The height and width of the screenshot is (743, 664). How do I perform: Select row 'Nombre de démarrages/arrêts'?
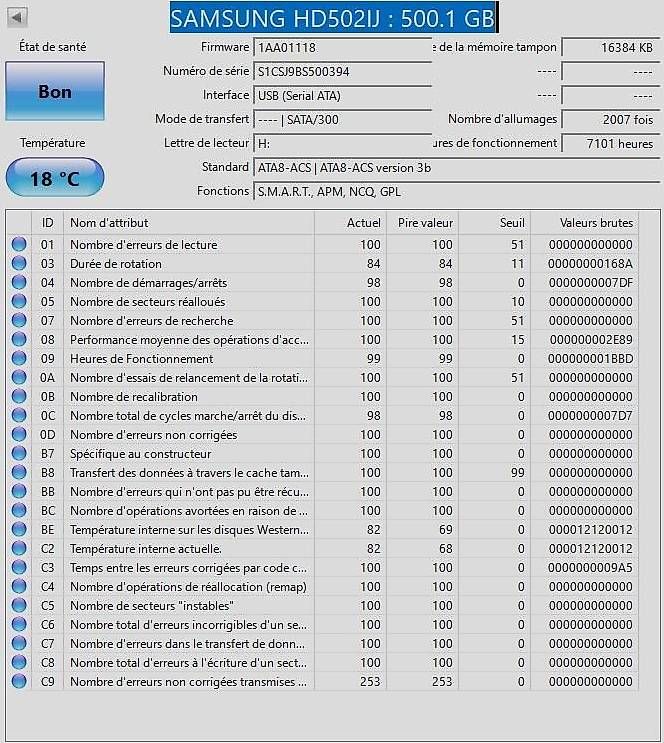(x=323, y=282)
